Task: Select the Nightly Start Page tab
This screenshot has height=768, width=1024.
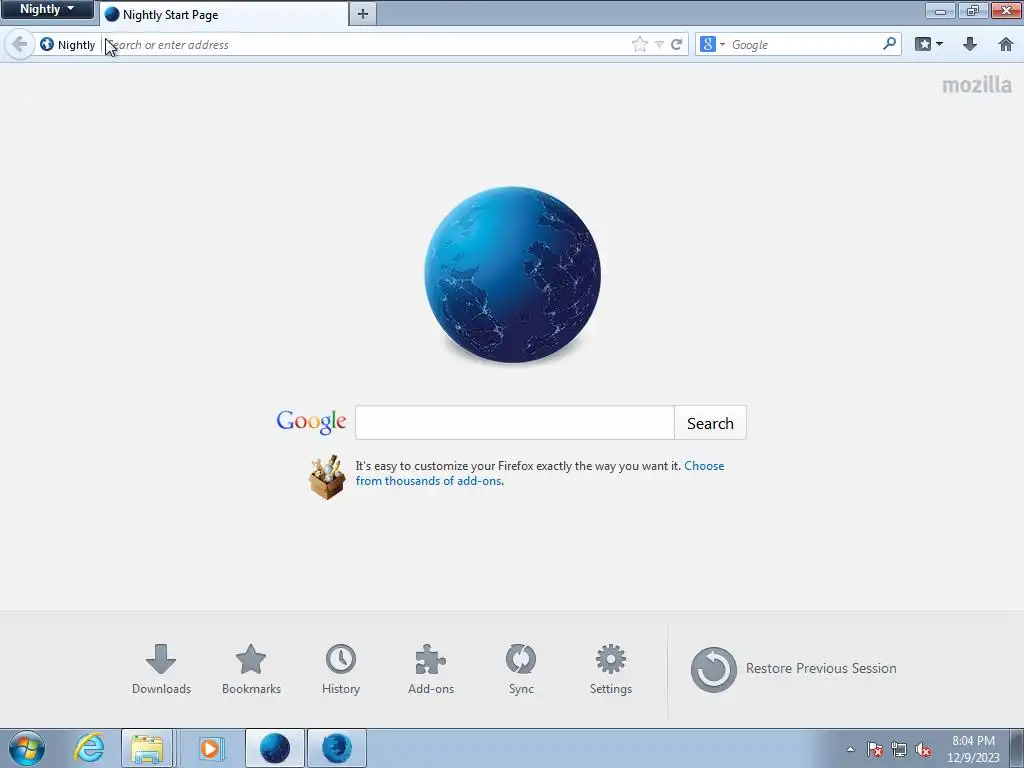Action: tap(224, 14)
